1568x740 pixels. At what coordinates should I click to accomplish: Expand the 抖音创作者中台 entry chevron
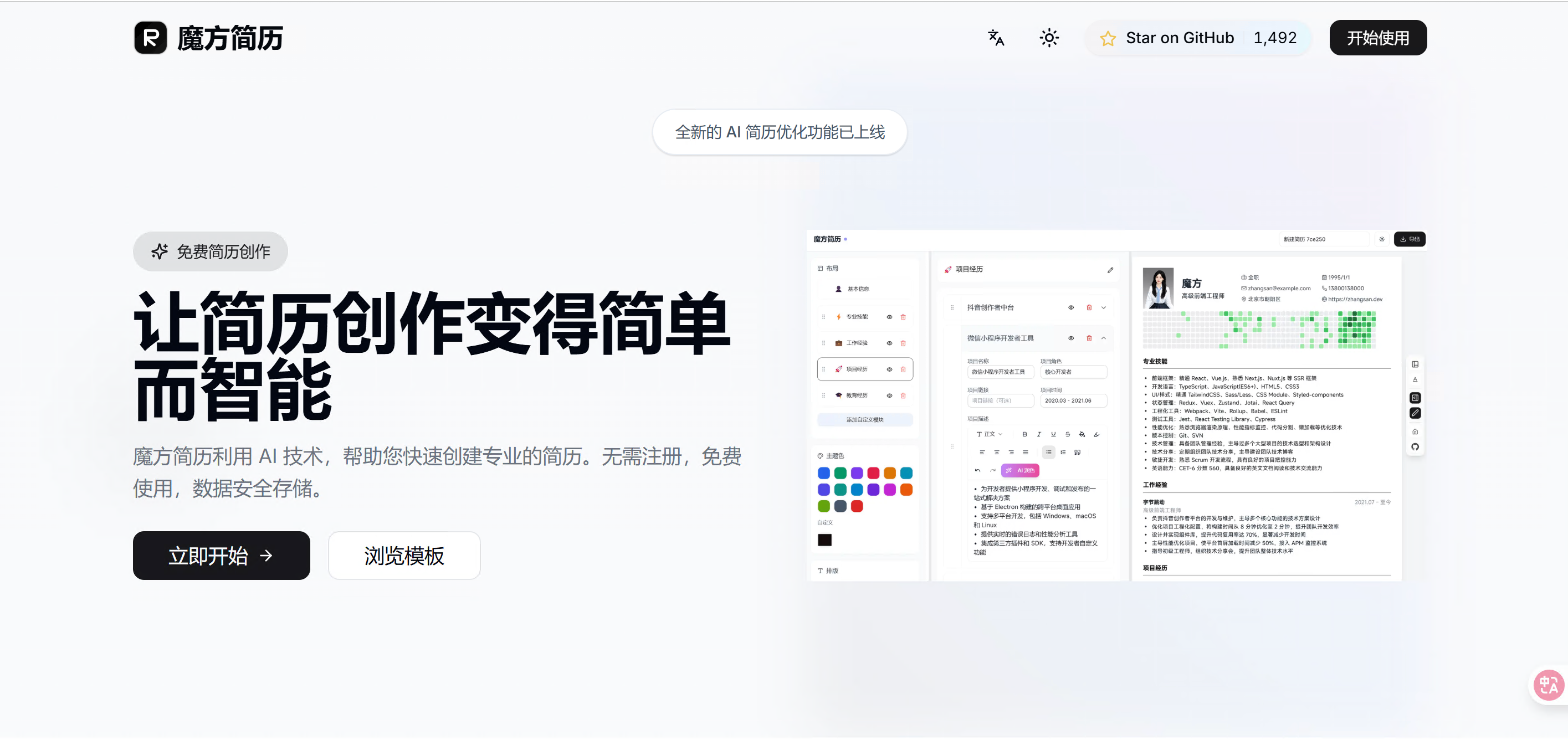(x=1103, y=307)
